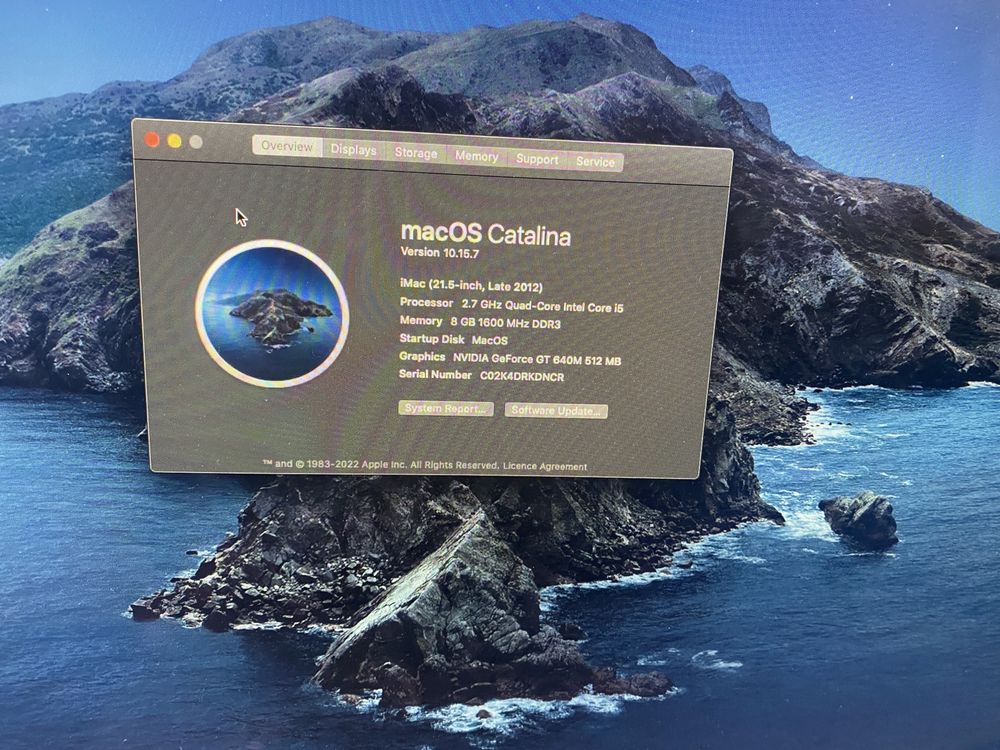The width and height of the screenshot is (1000, 750).
Task: Click the NVIDIA GeForce GT 640M graphics line
Action: [x=537, y=360]
